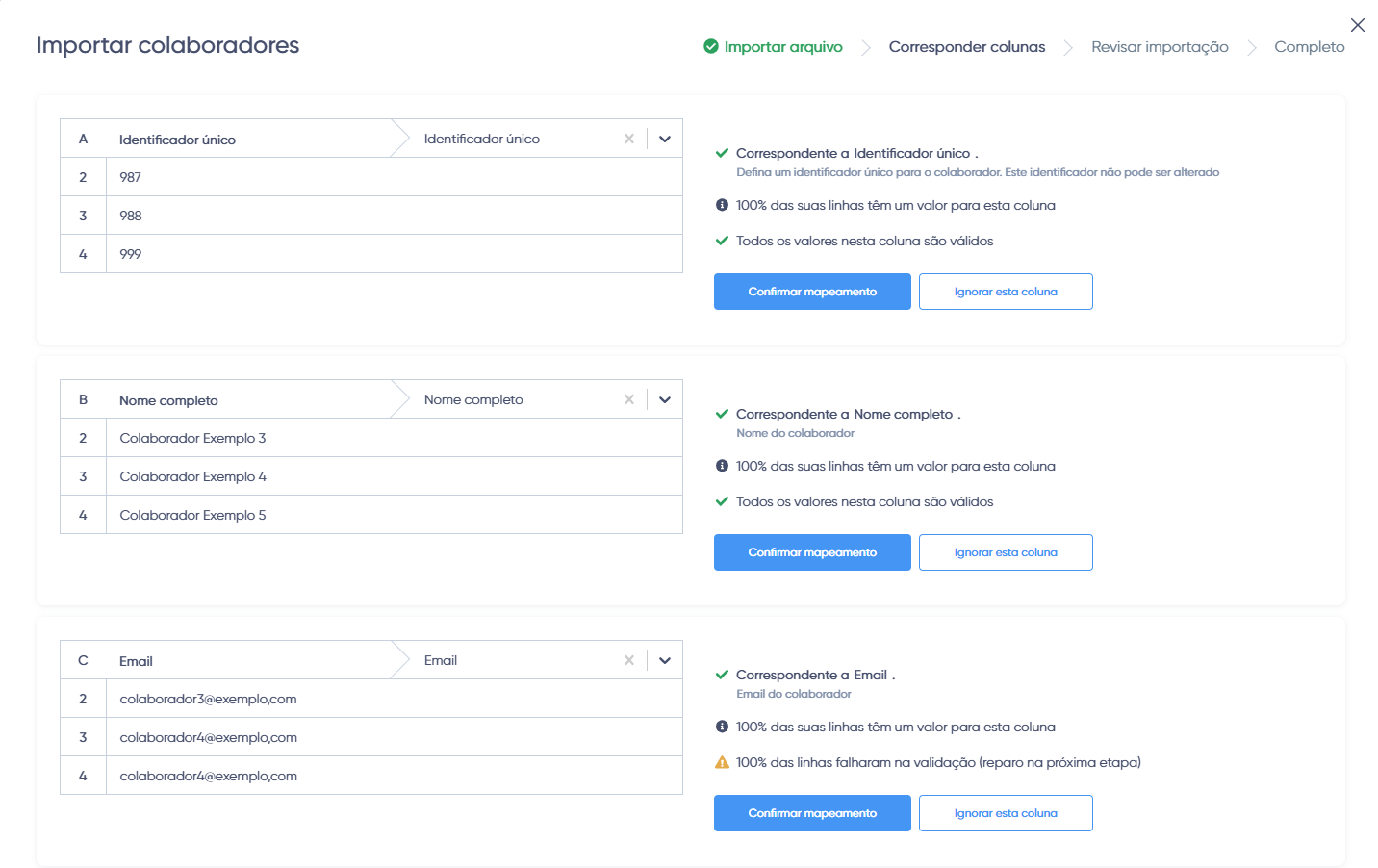
Task: Click the info icon in Identificador único section
Action: pos(722,205)
